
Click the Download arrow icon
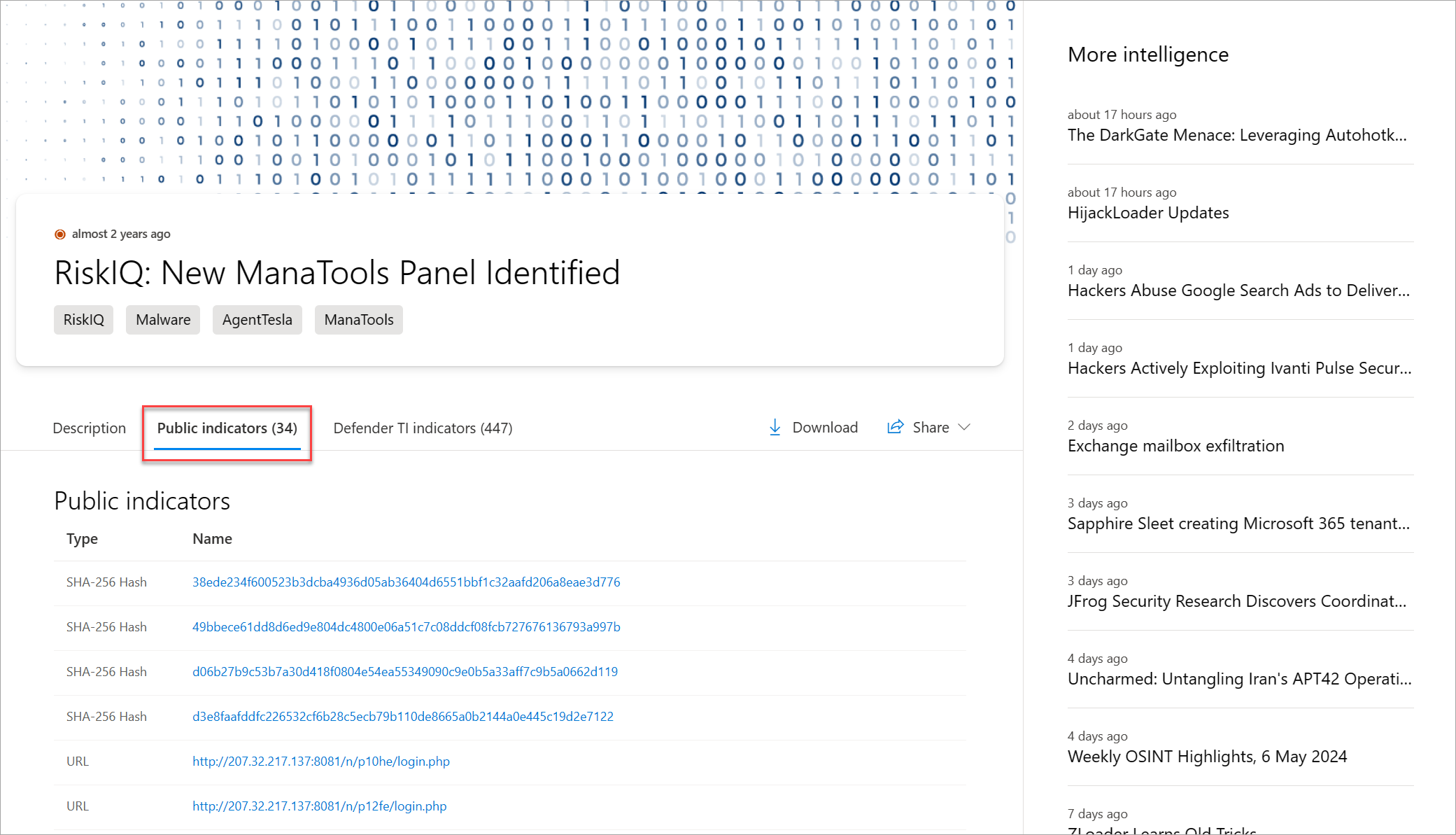[x=775, y=428]
